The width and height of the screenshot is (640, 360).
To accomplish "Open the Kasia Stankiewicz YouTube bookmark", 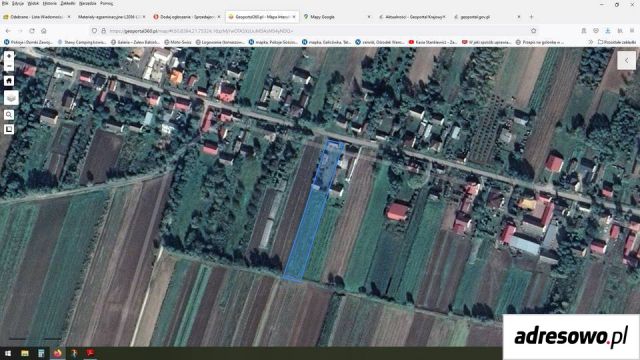I will coord(433,42).
